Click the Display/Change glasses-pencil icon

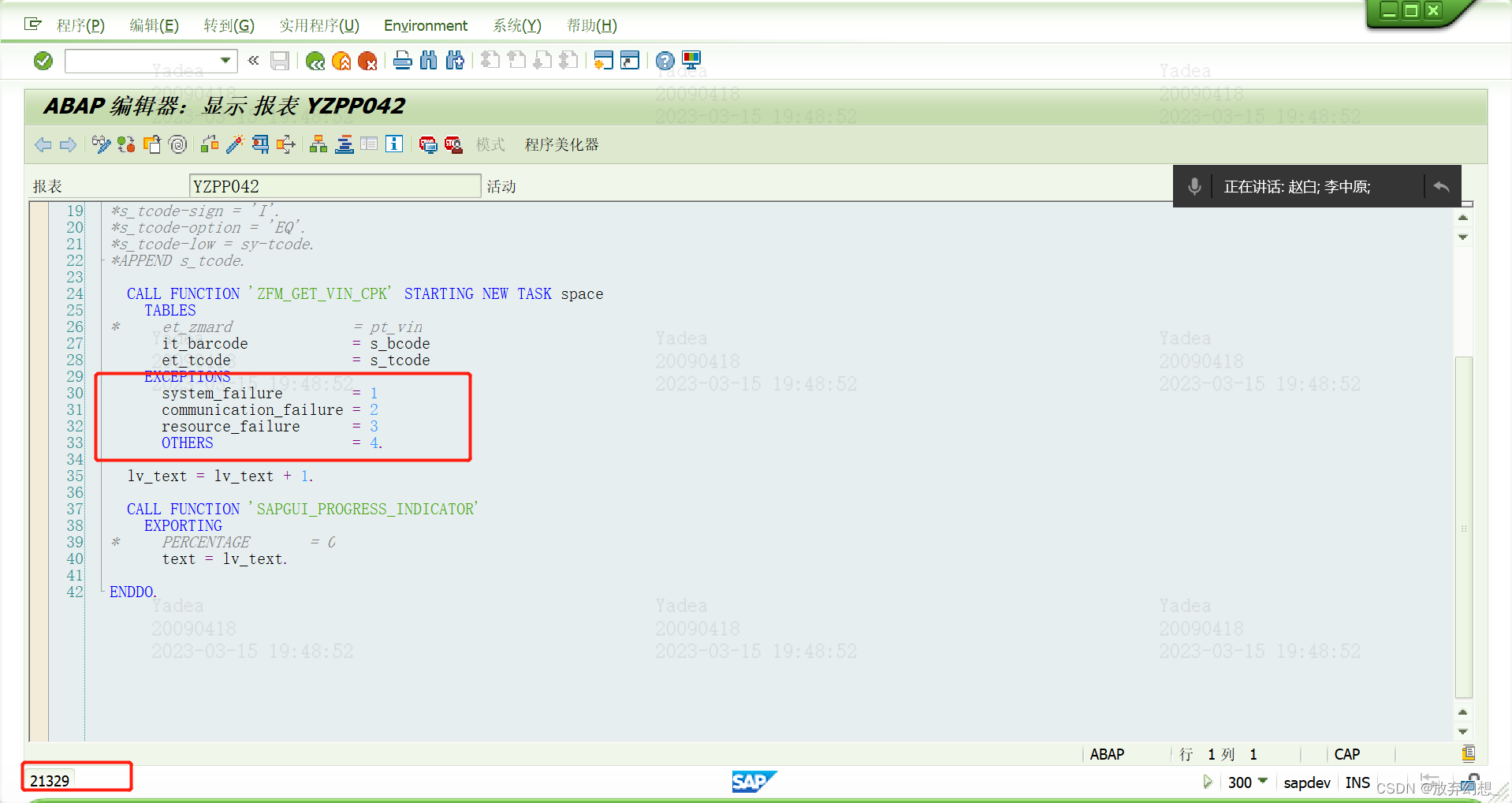[x=101, y=144]
